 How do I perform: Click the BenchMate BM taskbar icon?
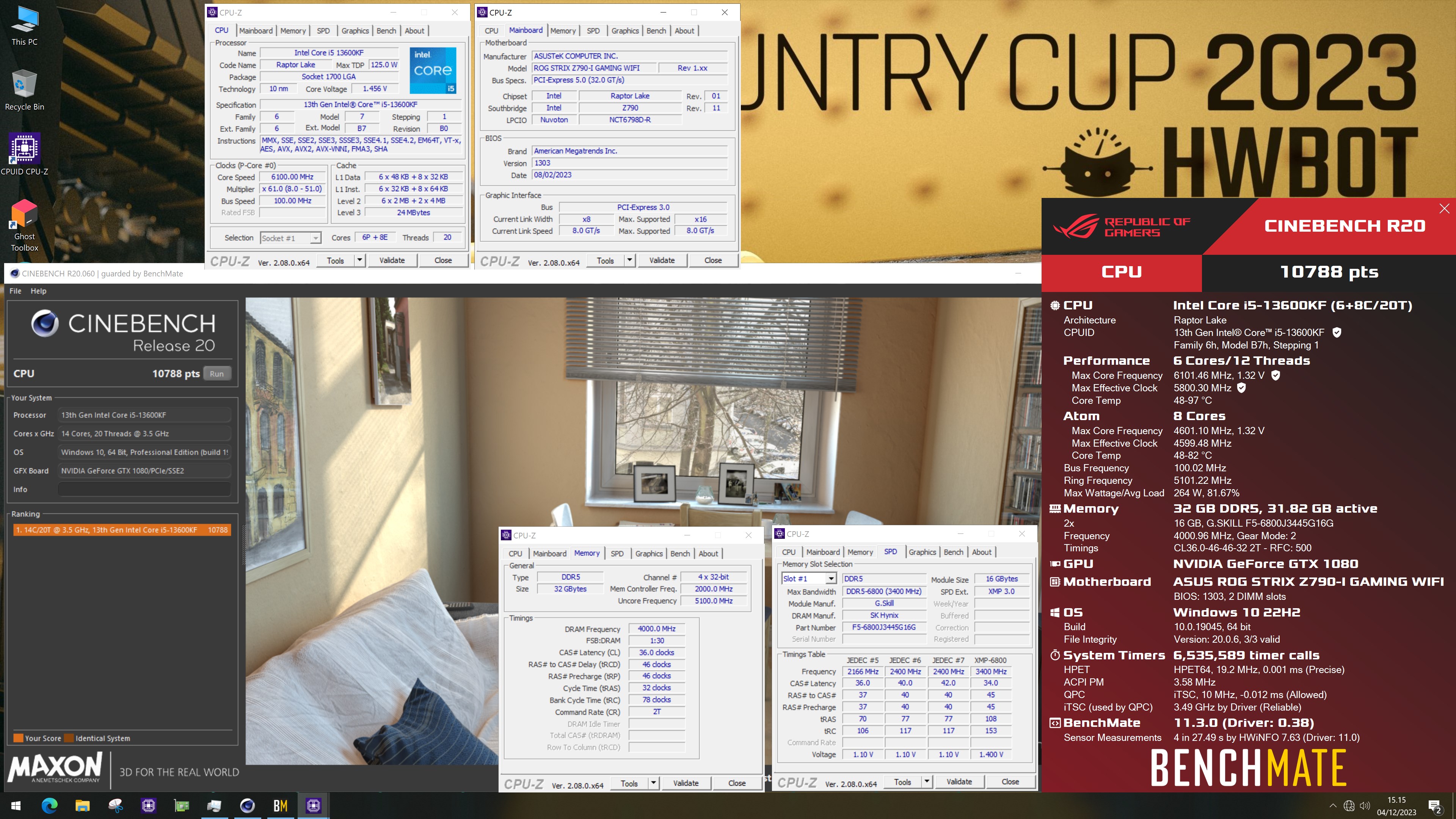pyautogui.click(x=280, y=805)
